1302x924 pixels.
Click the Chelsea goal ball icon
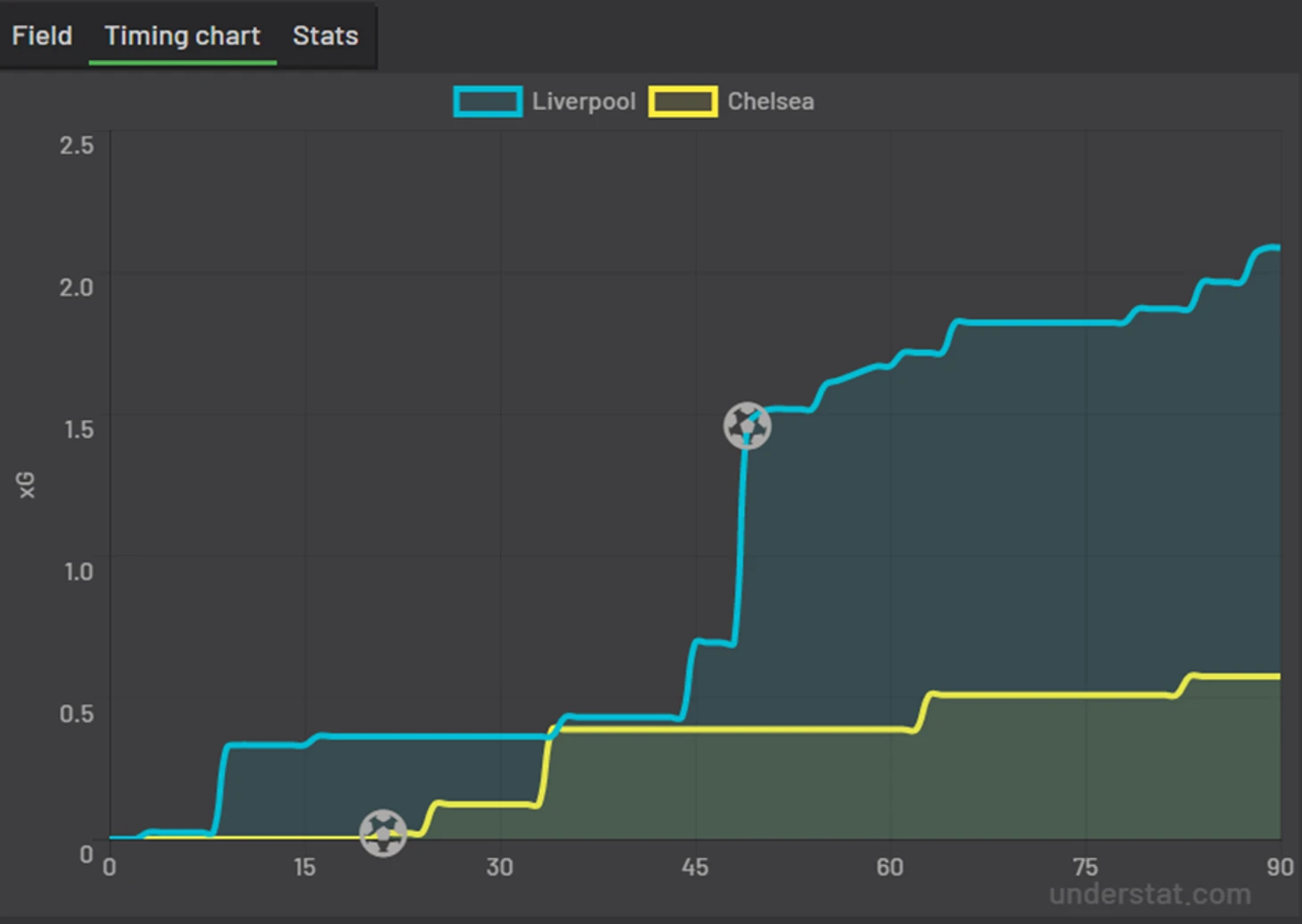[383, 833]
